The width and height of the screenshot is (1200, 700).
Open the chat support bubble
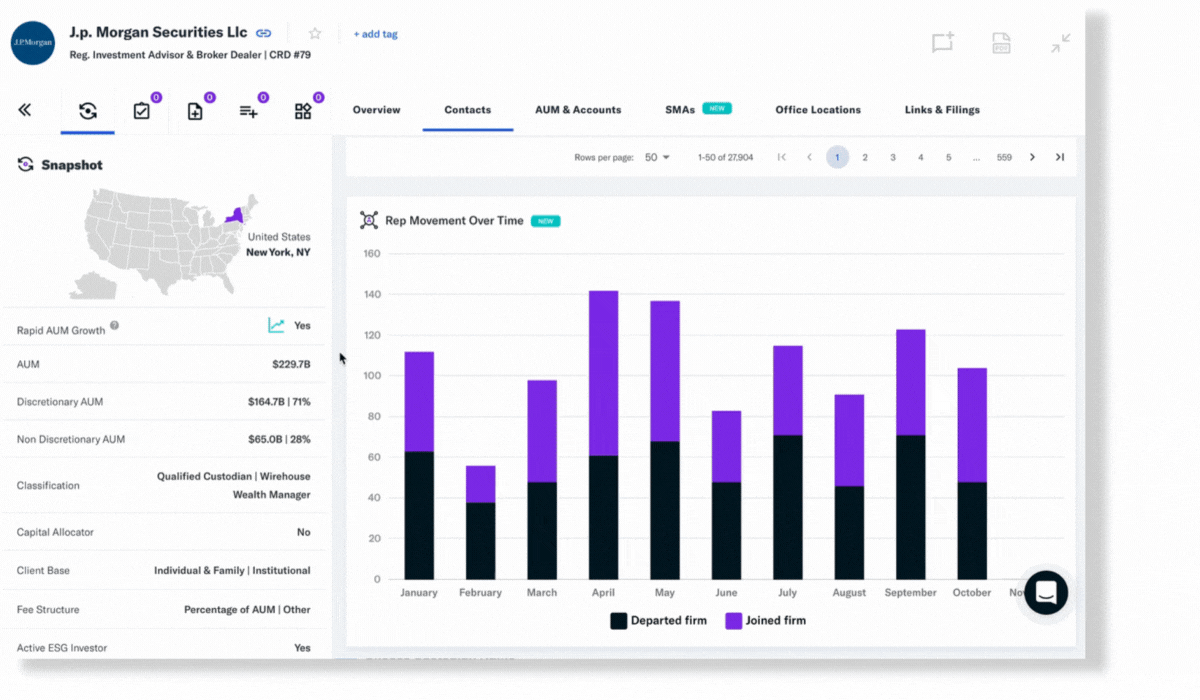[x=1046, y=592]
